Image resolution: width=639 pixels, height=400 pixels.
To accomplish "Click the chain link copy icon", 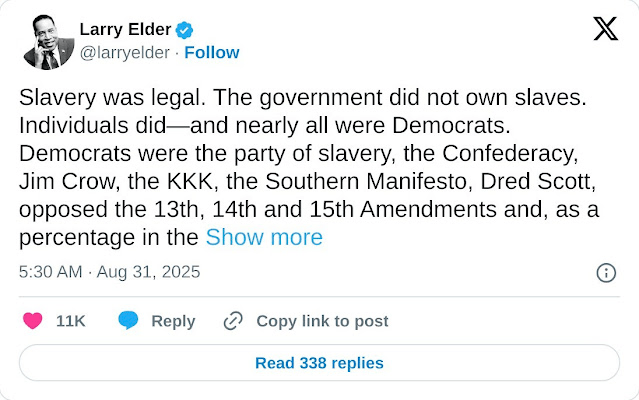I will coord(233,321).
